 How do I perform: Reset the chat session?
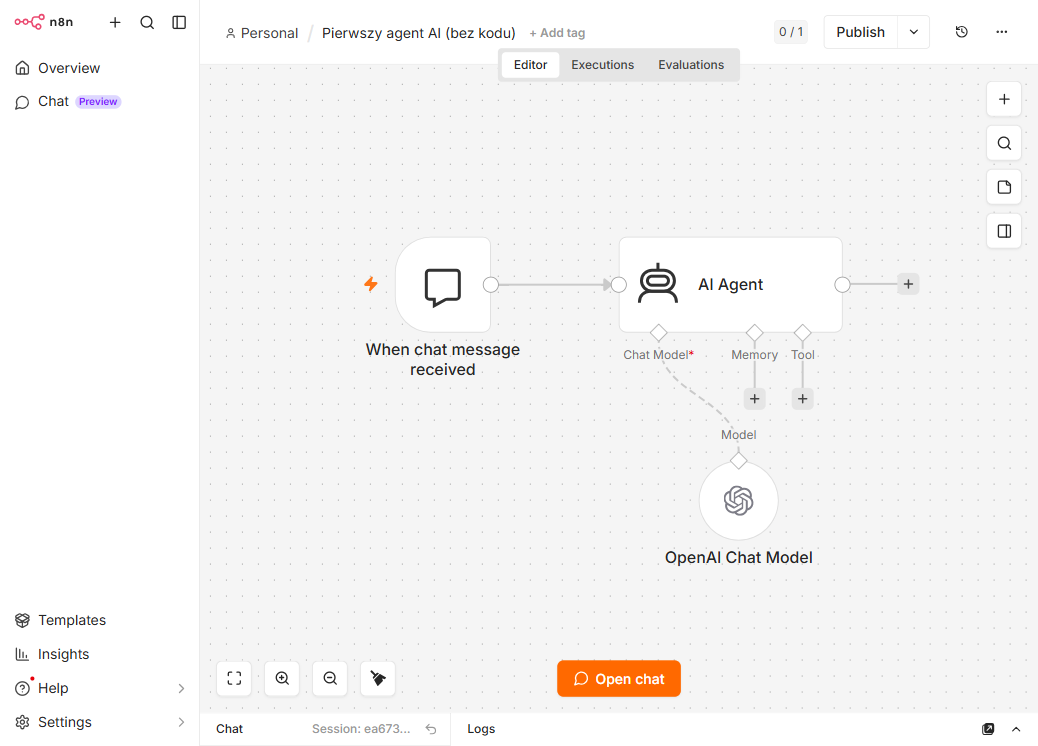tap(431, 729)
